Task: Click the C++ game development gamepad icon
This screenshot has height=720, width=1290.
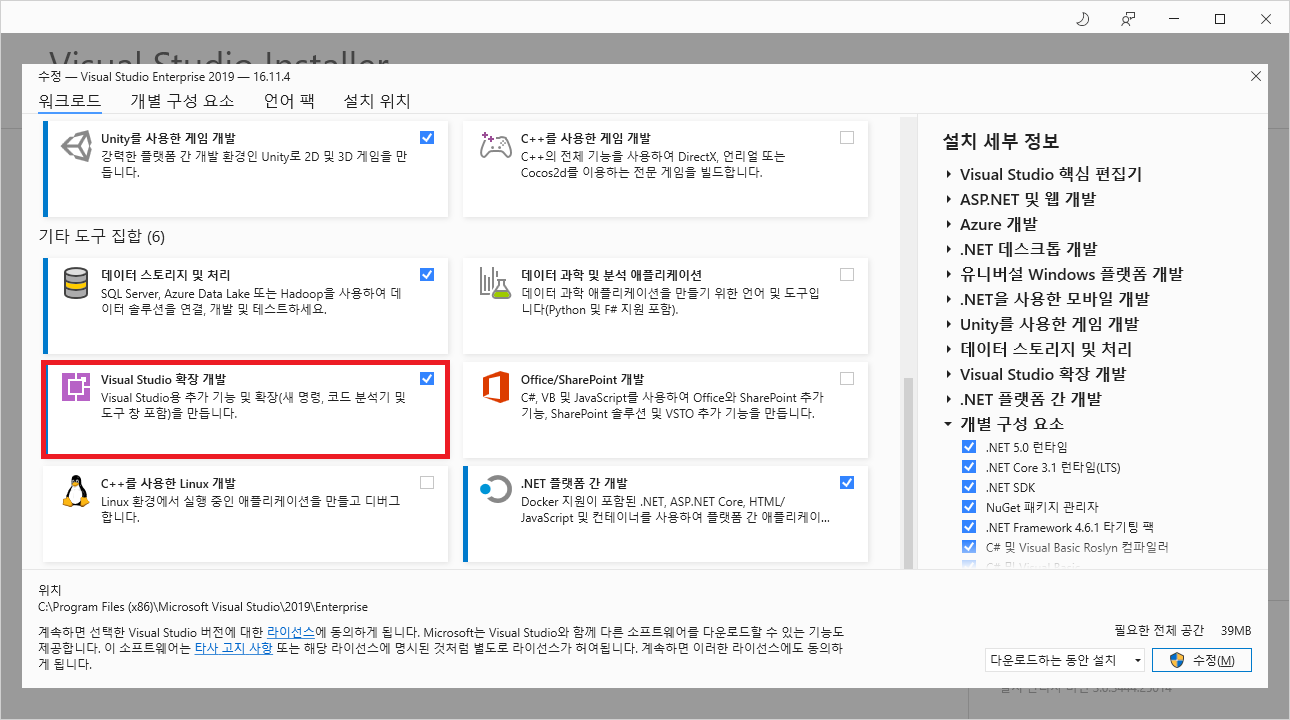Action: point(495,146)
